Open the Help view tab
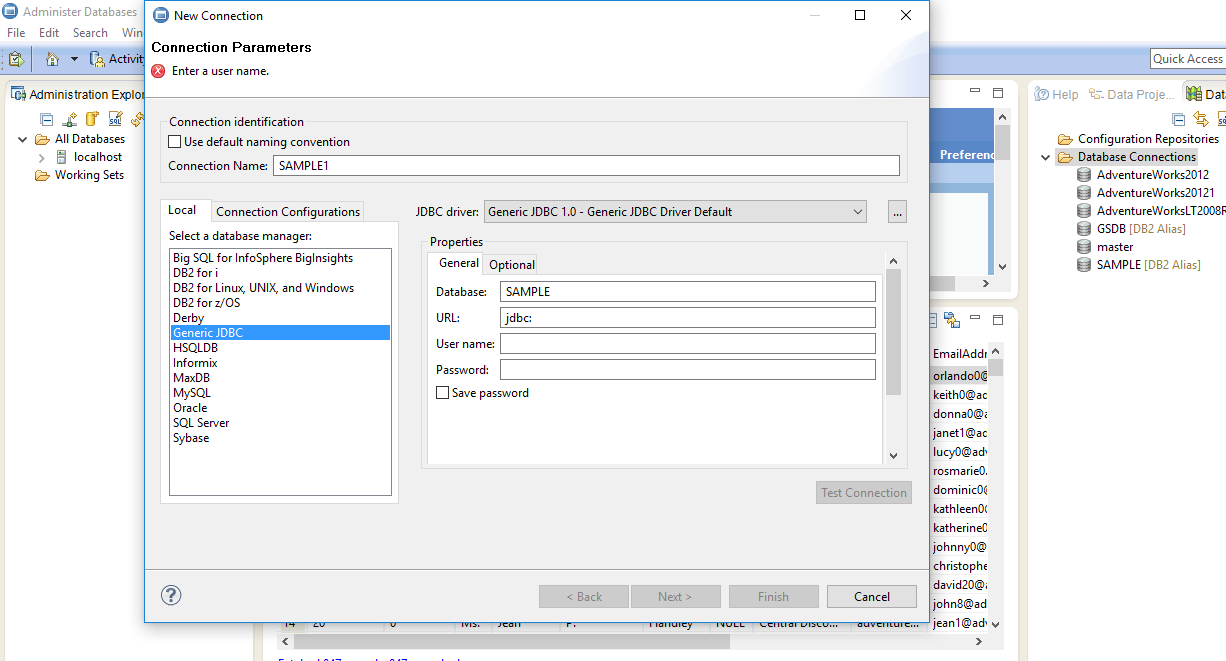Screen dimensions: 1226x661 [1057, 94]
